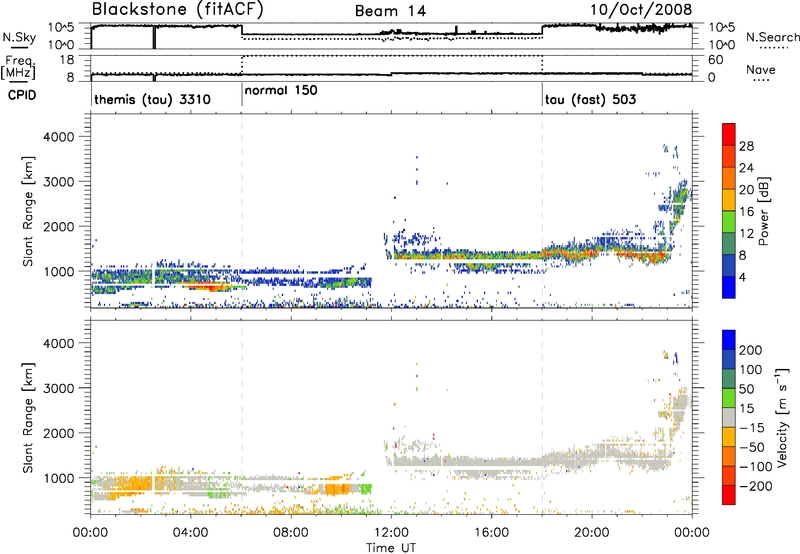Image resolution: width=800 pixels, height=554 pixels.
Task: Click the '04:00' time axis label
Action: 190,533
